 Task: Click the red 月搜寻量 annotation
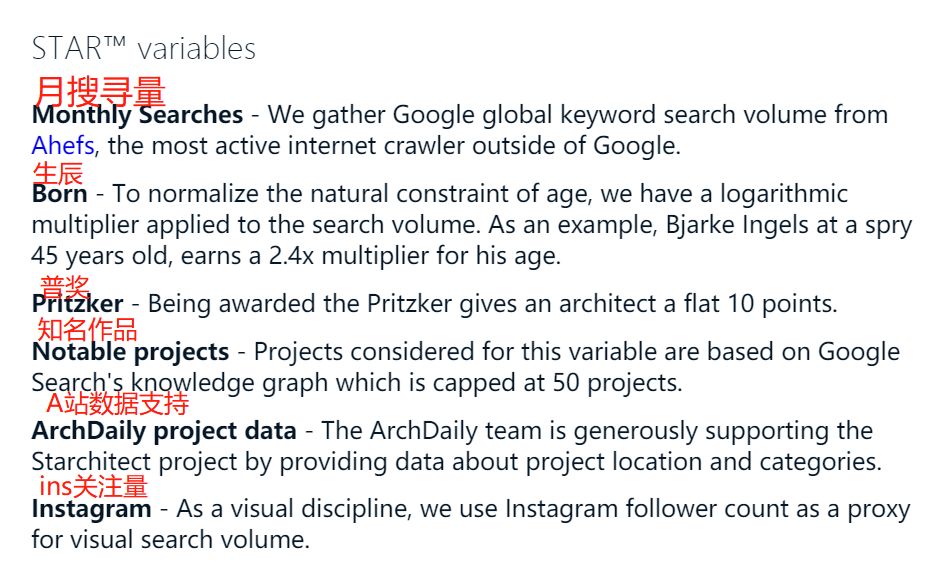[x=99, y=91]
